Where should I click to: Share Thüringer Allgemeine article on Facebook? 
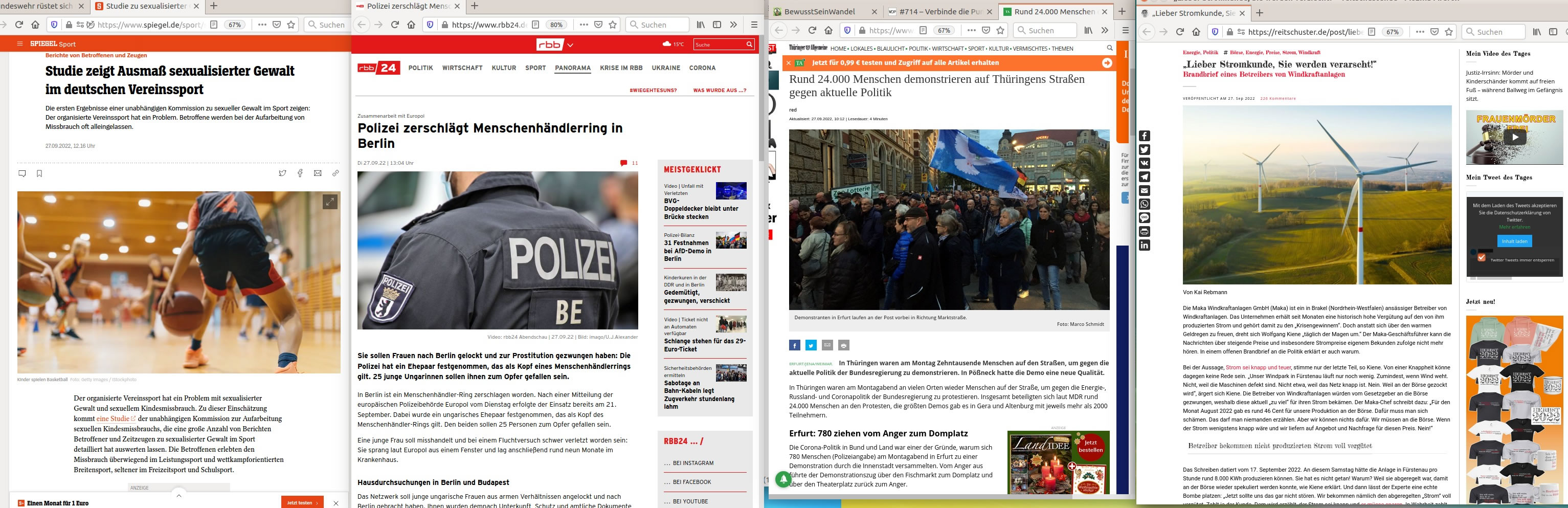(x=794, y=345)
